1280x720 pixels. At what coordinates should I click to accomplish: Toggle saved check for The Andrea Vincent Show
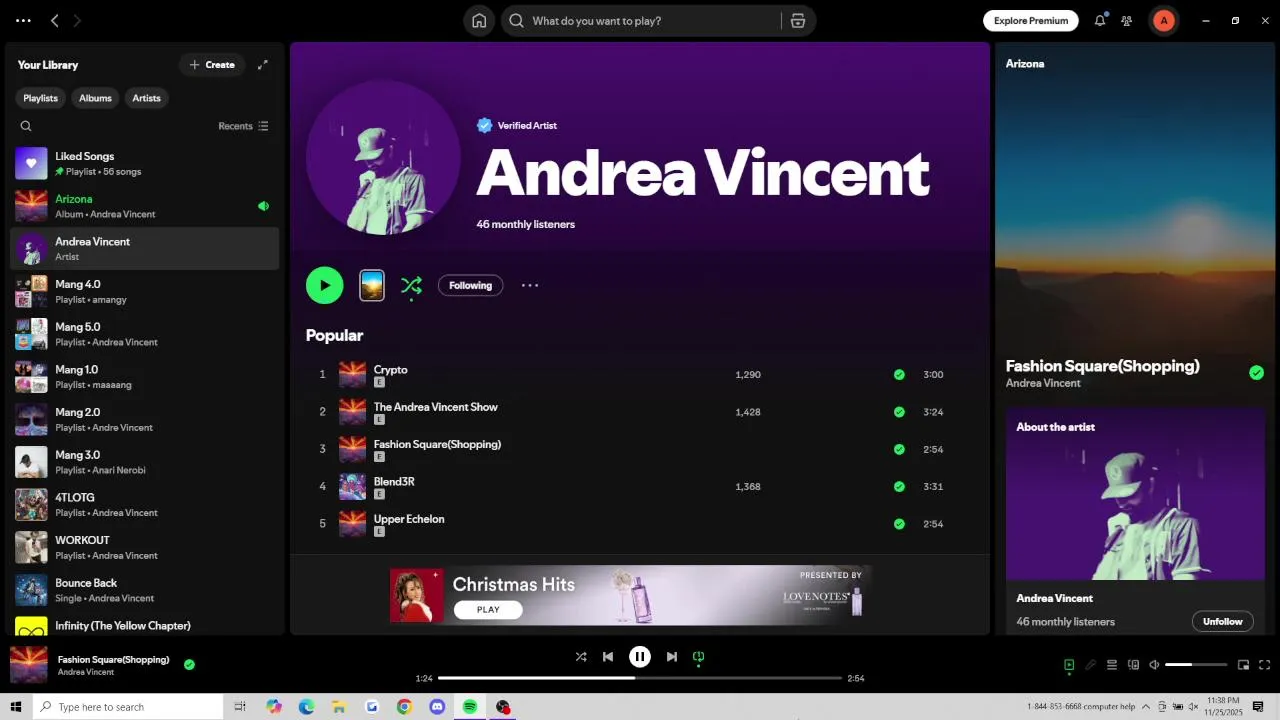[899, 412]
